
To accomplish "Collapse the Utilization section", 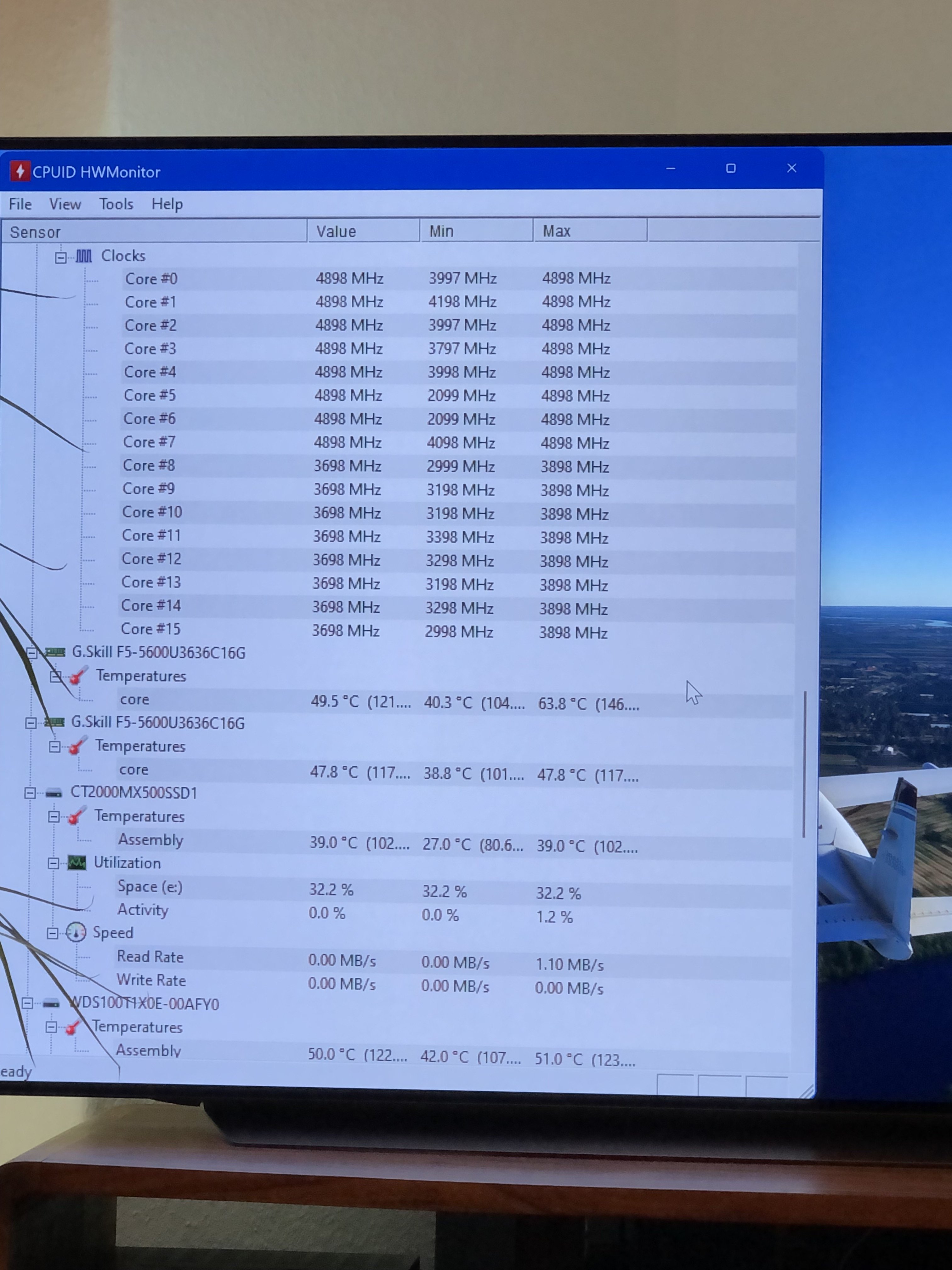I will (54, 863).
